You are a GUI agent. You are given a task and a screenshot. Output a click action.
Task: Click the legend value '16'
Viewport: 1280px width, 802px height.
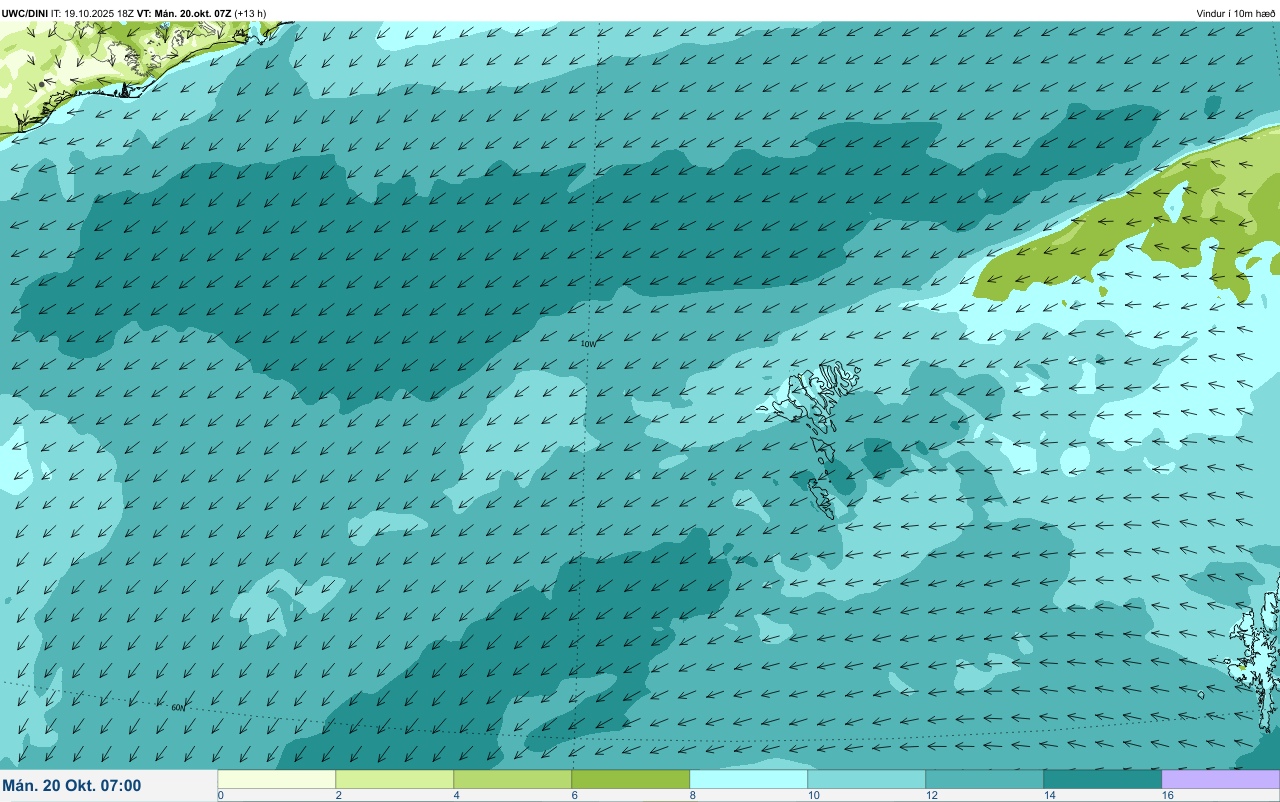pos(1168,795)
